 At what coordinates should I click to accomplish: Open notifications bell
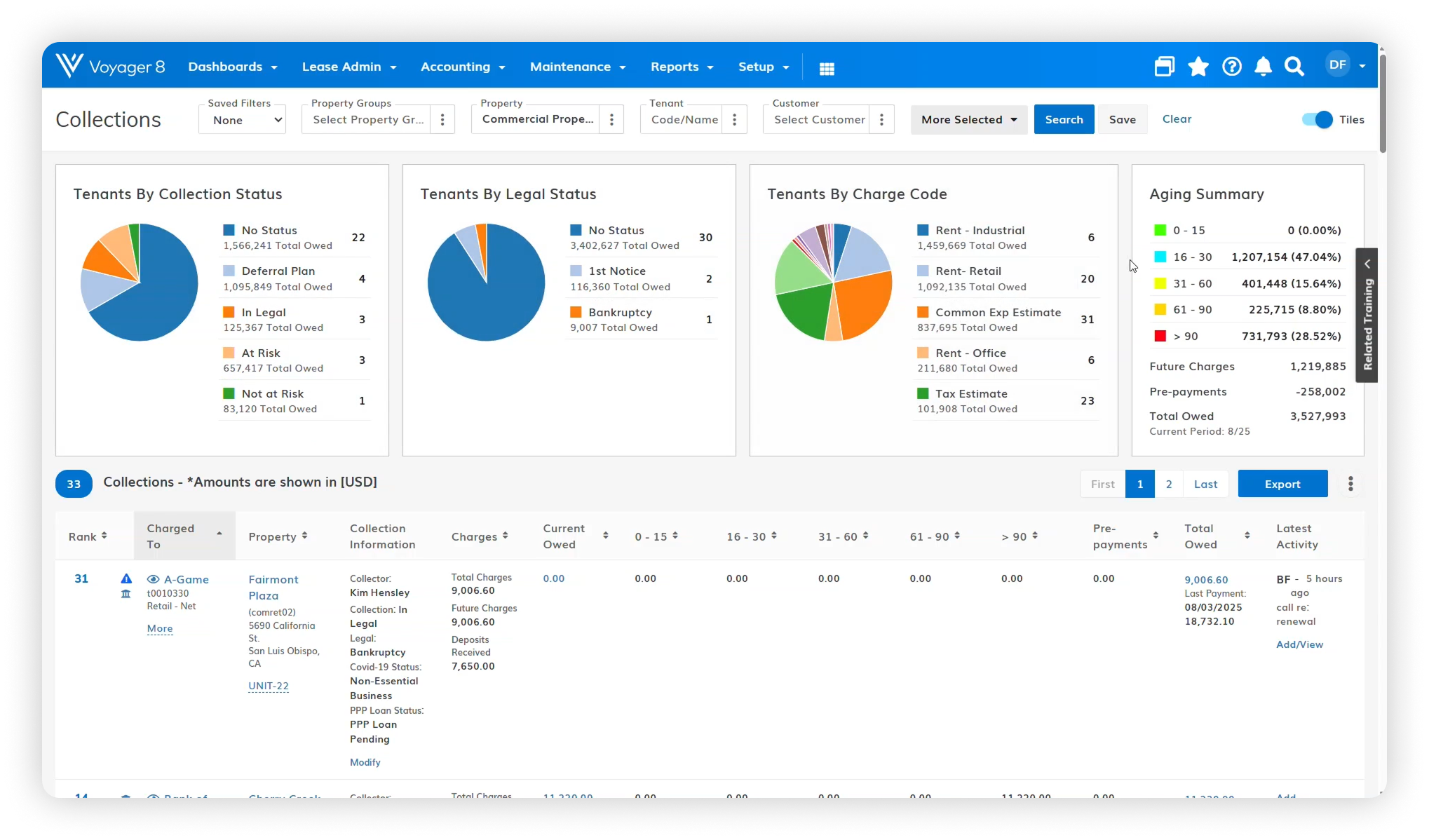click(1263, 67)
